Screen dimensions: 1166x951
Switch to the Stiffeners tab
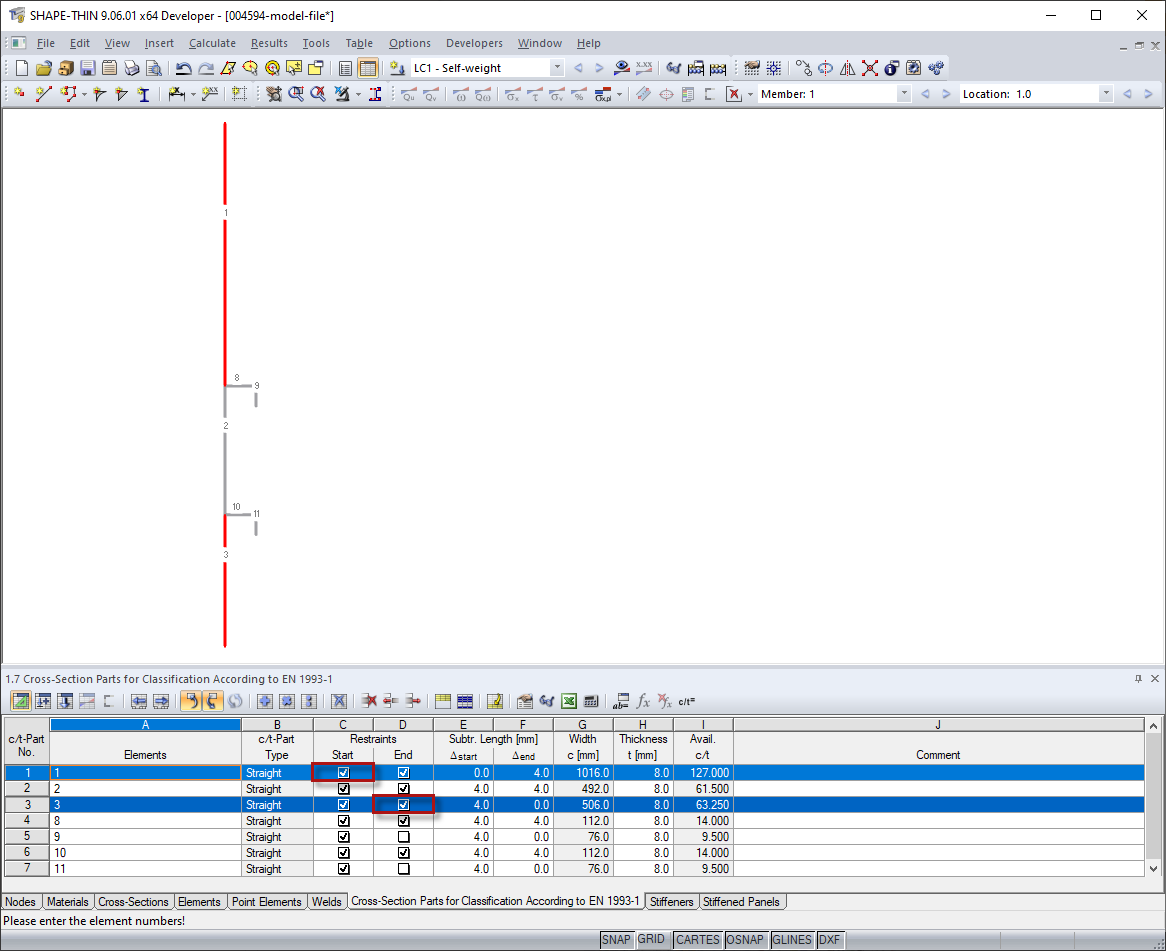click(x=671, y=902)
